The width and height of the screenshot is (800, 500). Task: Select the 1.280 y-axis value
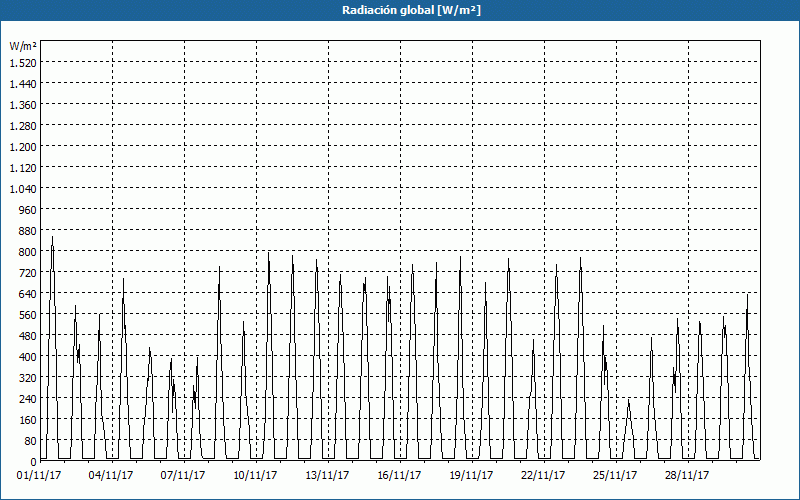pyautogui.click(x=23, y=126)
